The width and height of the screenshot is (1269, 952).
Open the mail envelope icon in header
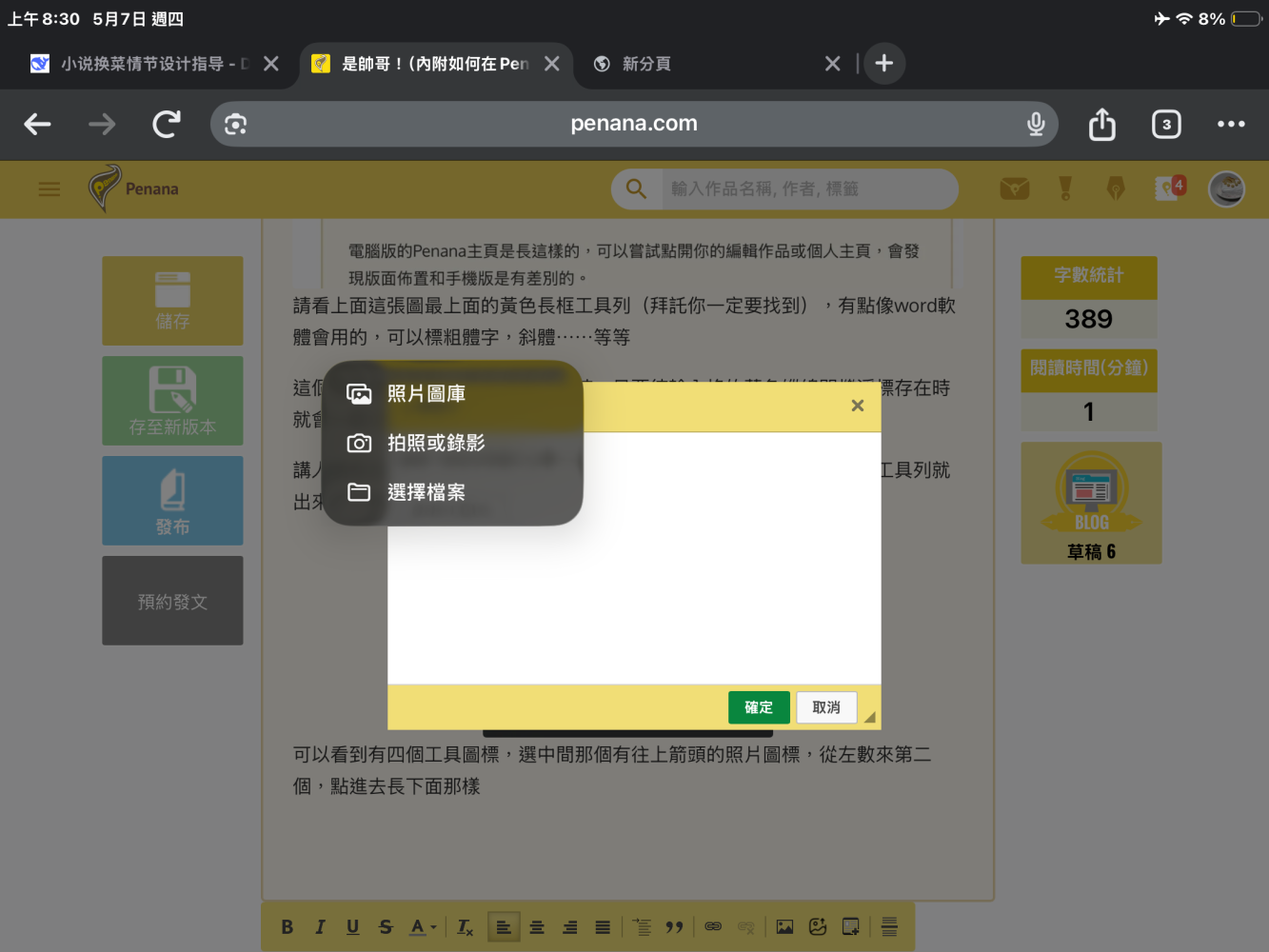[x=1015, y=188]
